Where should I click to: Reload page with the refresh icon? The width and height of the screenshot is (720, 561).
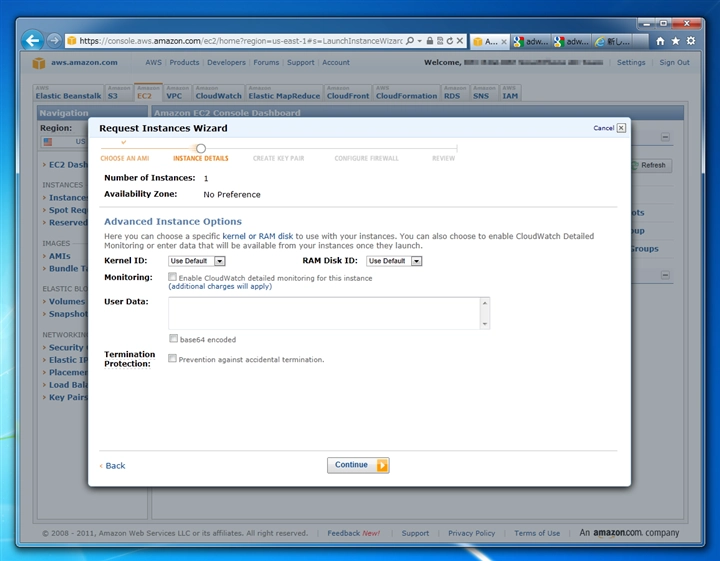pos(450,41)
